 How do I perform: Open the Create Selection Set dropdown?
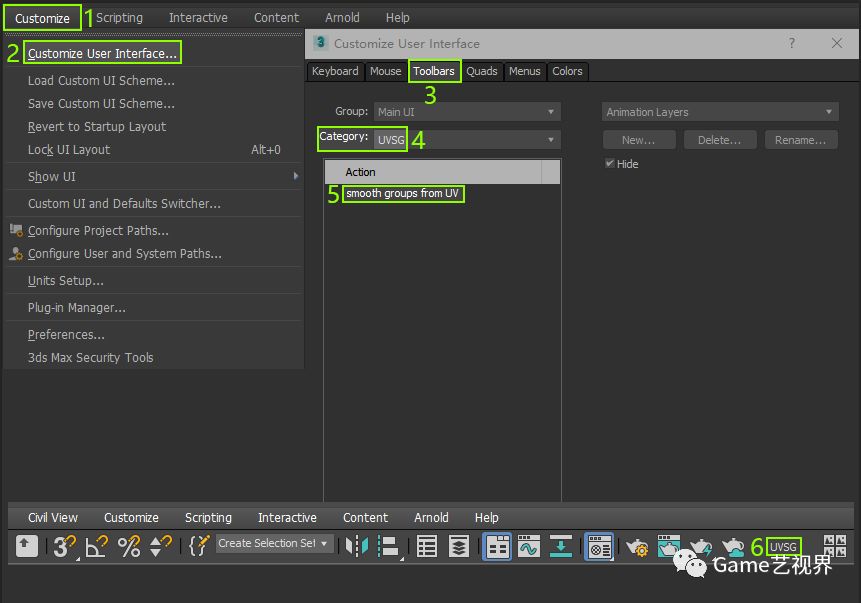pos(275,543)
